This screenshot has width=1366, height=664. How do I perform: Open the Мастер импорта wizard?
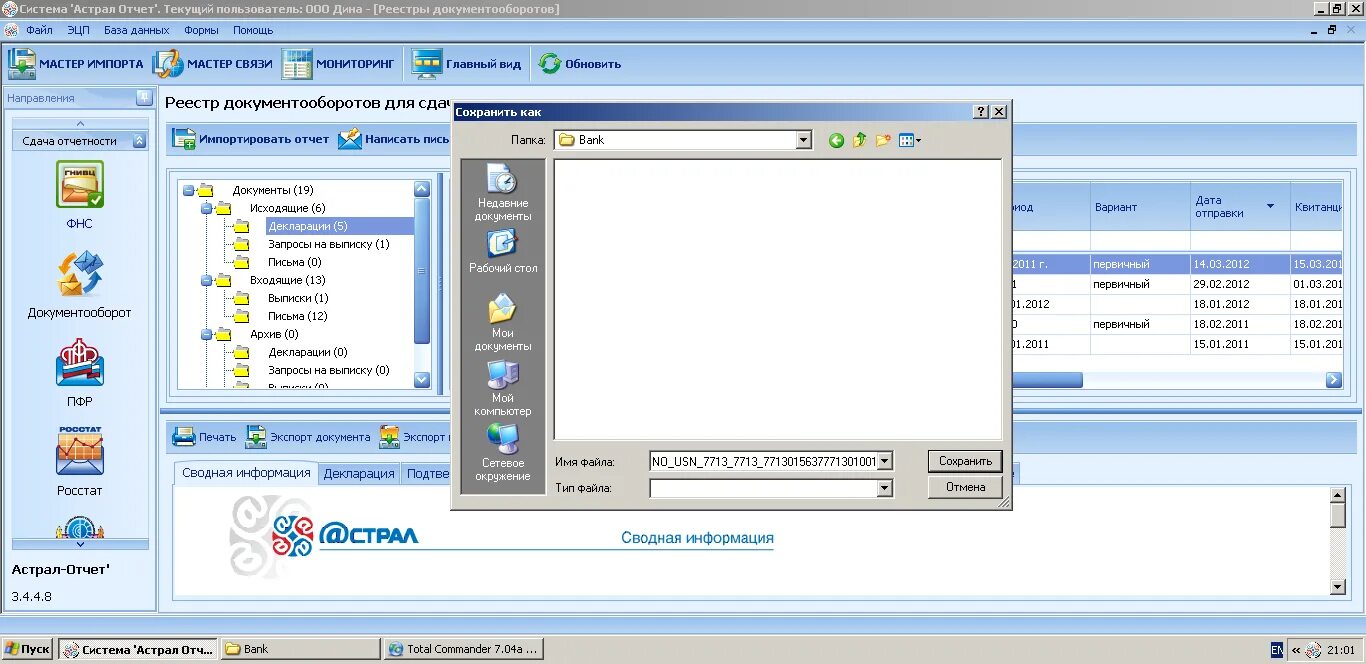pos(76,64)
